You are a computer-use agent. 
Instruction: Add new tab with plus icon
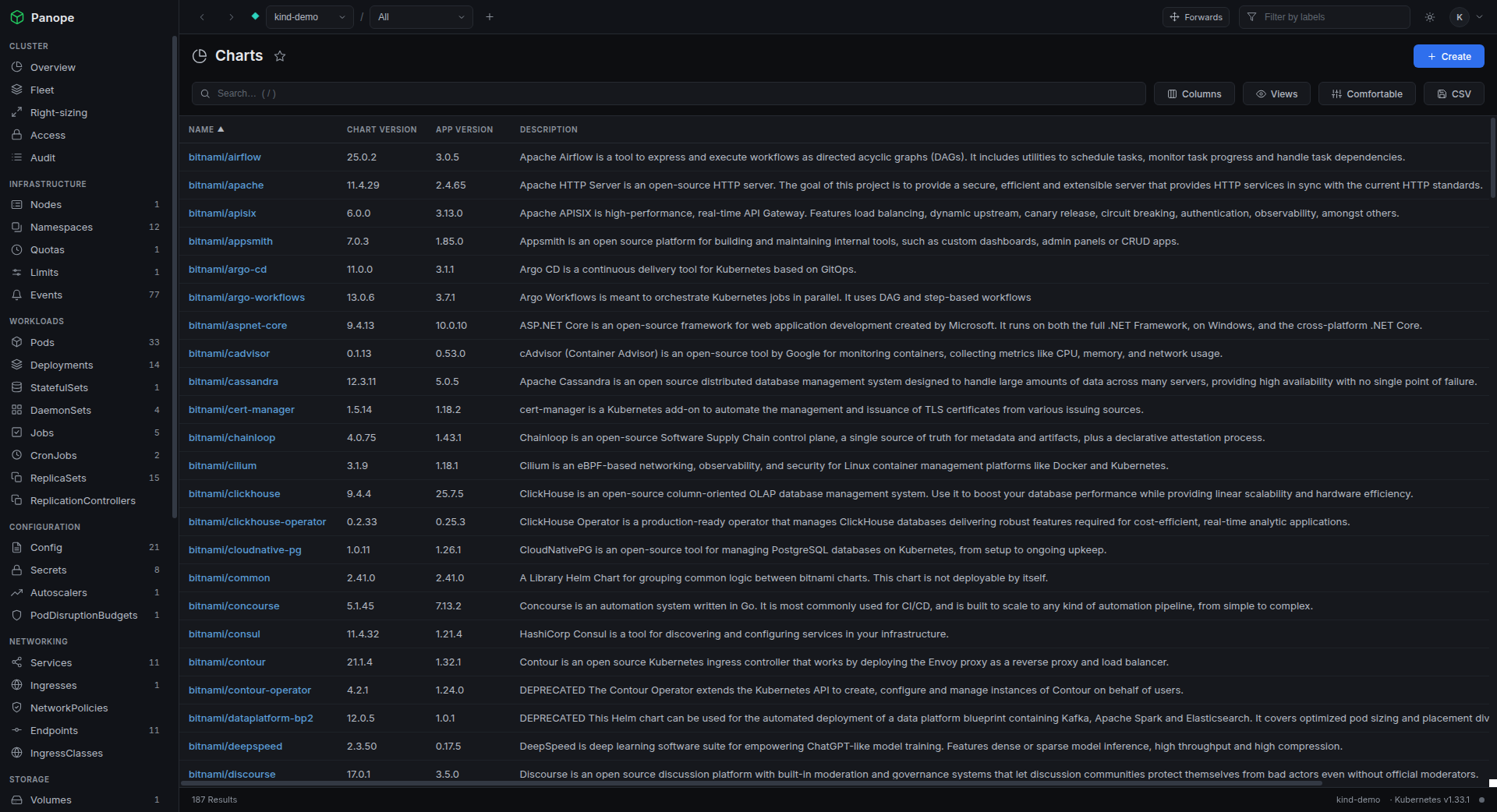pyautogui.click(x=490, y=17)
